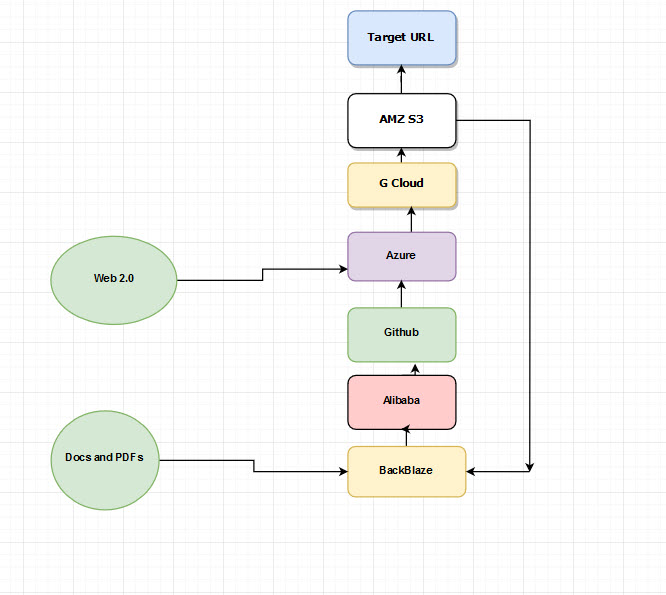This screenshot has height=595, width=666.
Task: Select arrow from BackBlaze to Alibaba
Action: click(406, 436)
